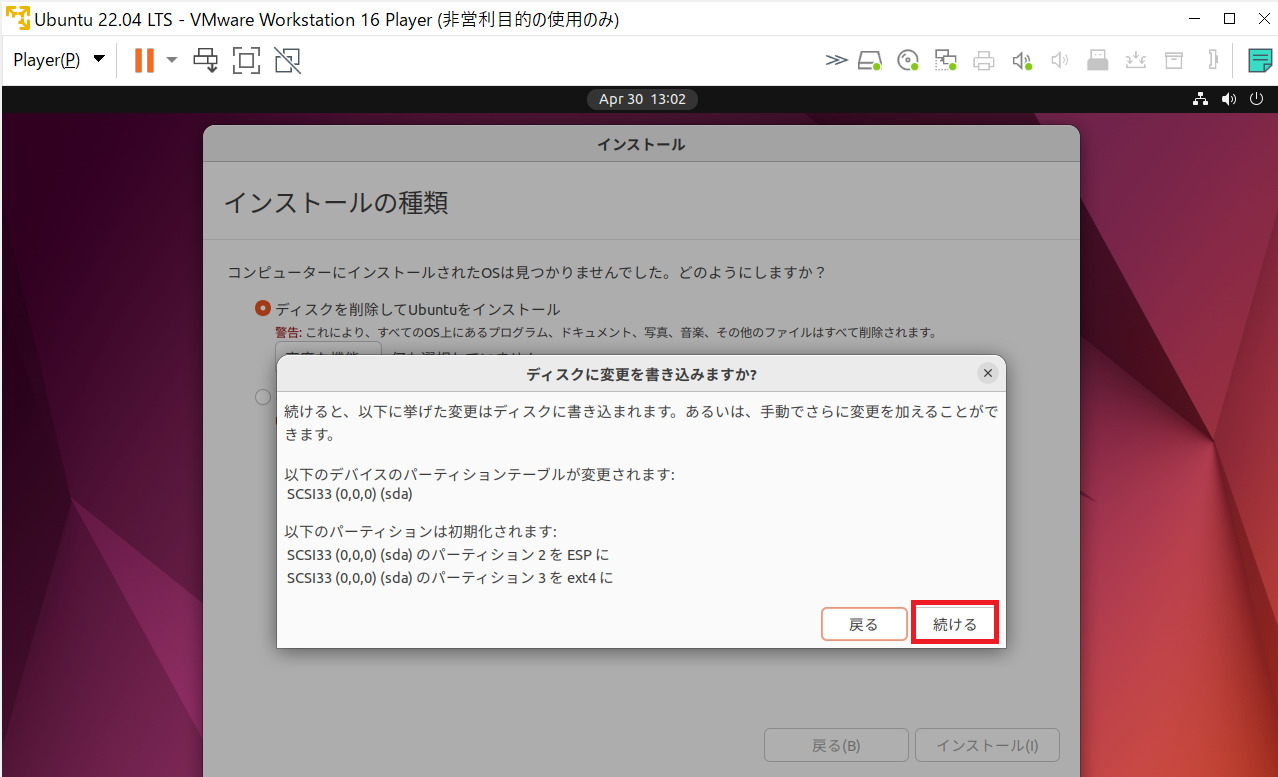Click the Ubuntu volume icon in top bar
1278x777 pixels.
(1229, 99)
